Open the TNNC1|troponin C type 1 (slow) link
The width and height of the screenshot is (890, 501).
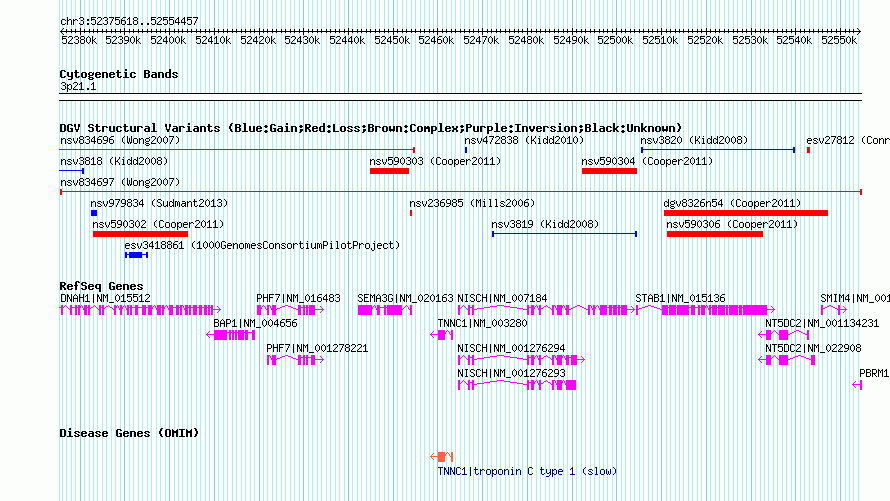coord(527,471)
